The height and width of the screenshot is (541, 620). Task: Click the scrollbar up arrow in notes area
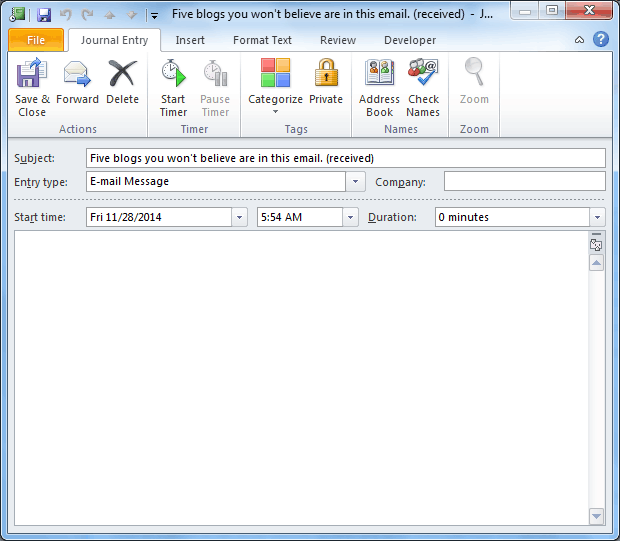click(x=596, y=263)
